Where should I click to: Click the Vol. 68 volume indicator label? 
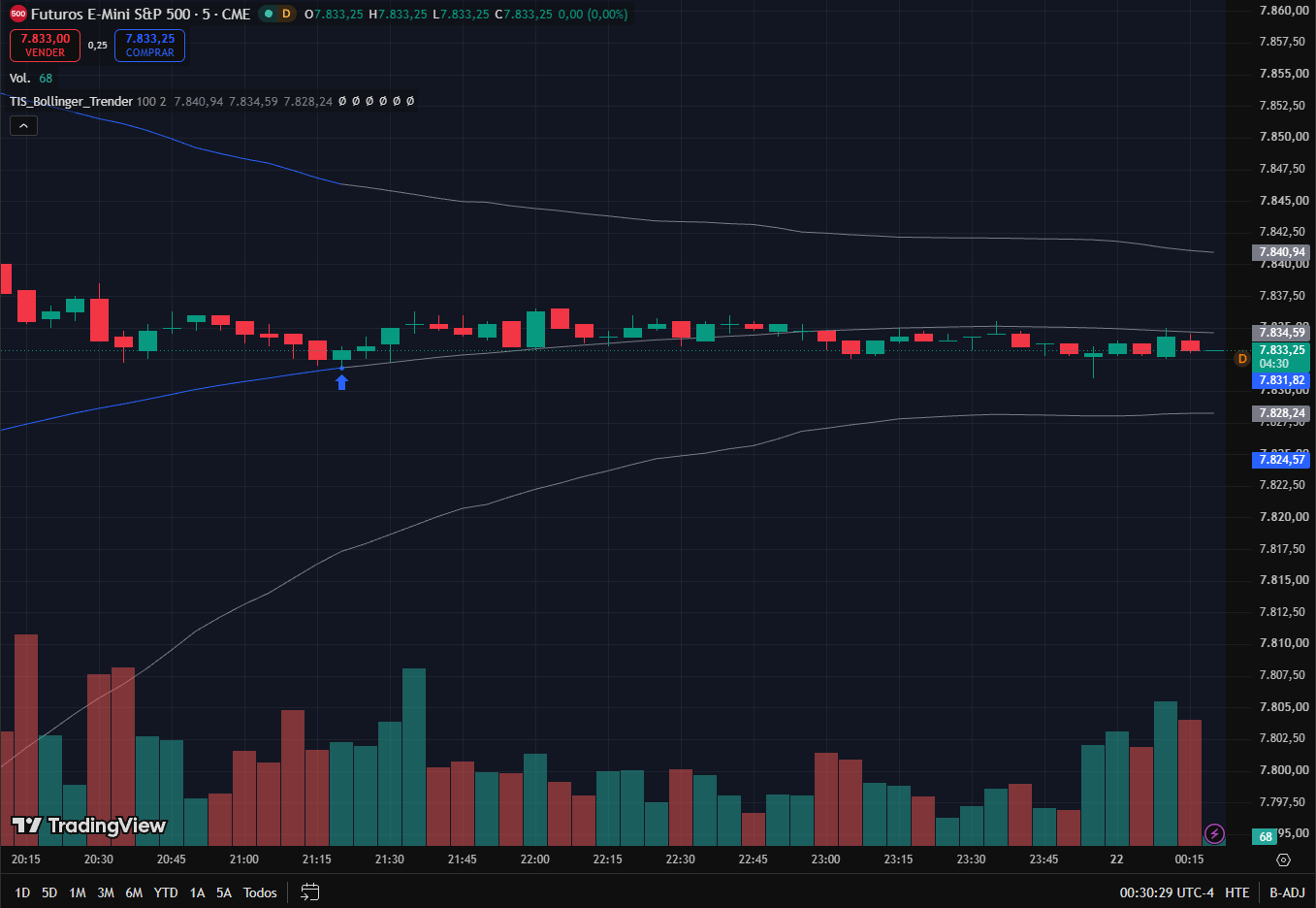(31, 78)
